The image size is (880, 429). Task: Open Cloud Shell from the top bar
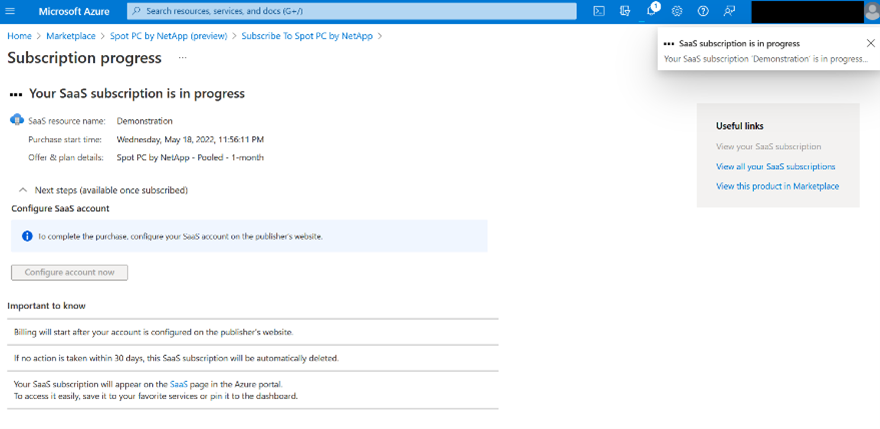click(x=599, y=11)
